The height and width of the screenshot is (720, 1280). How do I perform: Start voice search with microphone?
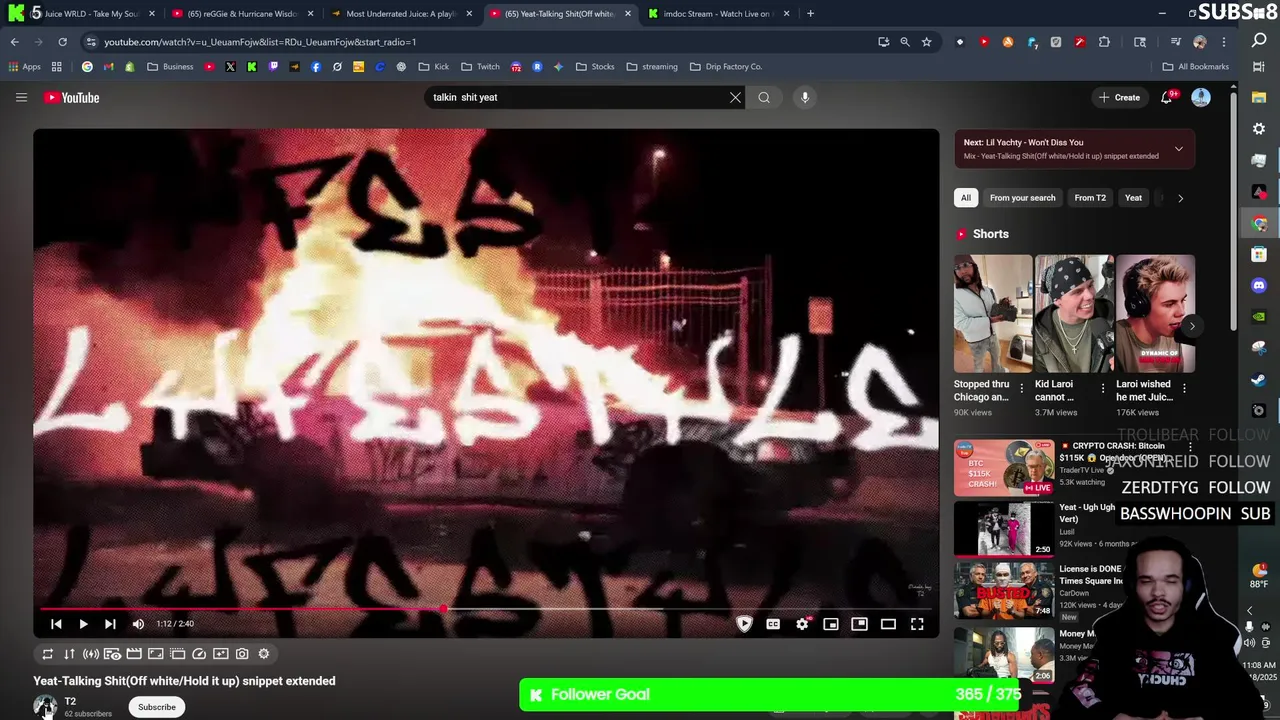pyautogui.click(x=805, y=97)
